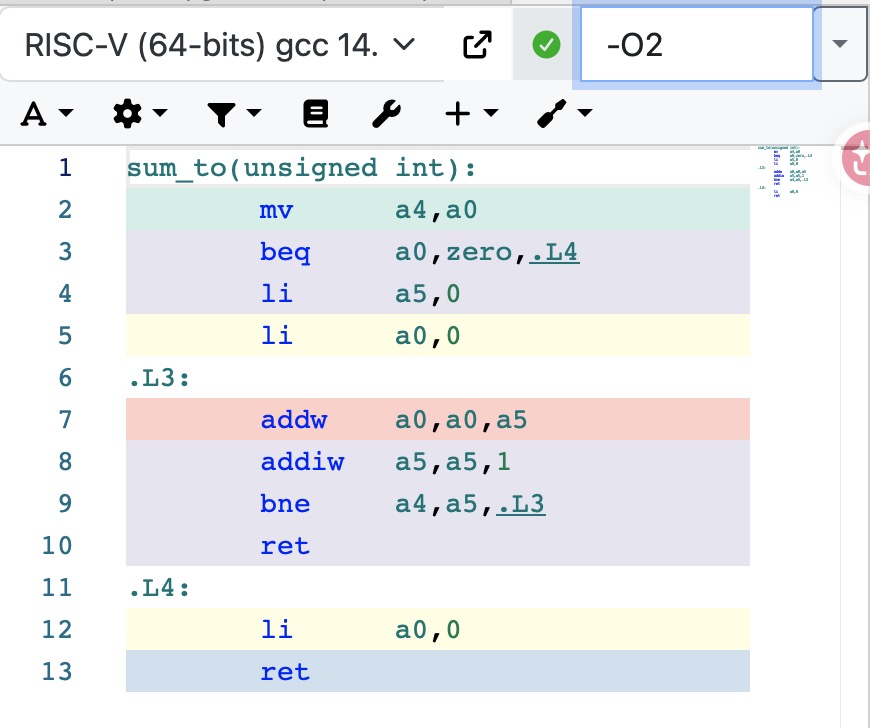
Task: Click the -O2 compiler options field
Action: click(x=696, y=44)
